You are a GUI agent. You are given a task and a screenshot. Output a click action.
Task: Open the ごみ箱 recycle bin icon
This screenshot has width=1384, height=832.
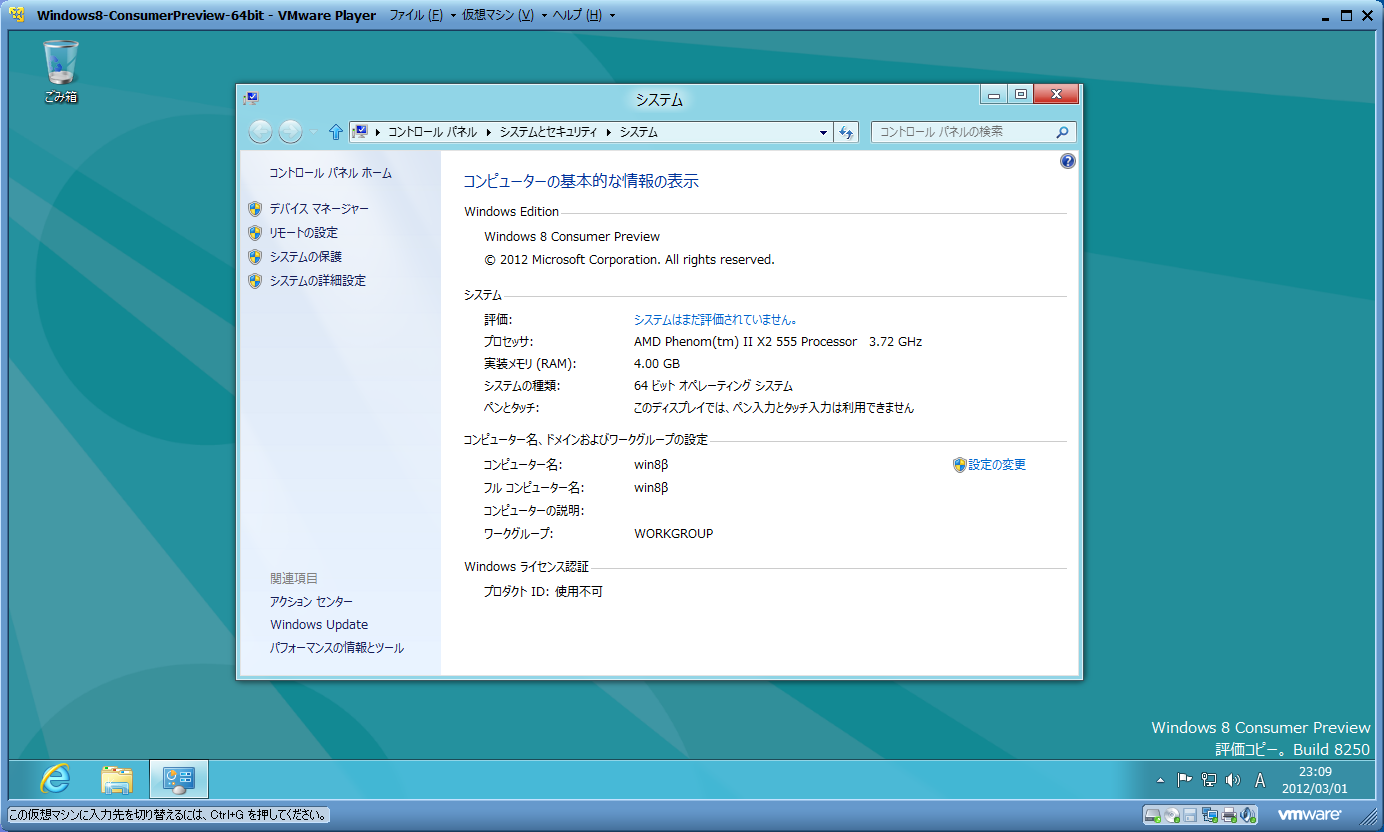click(x=60, y=72)
